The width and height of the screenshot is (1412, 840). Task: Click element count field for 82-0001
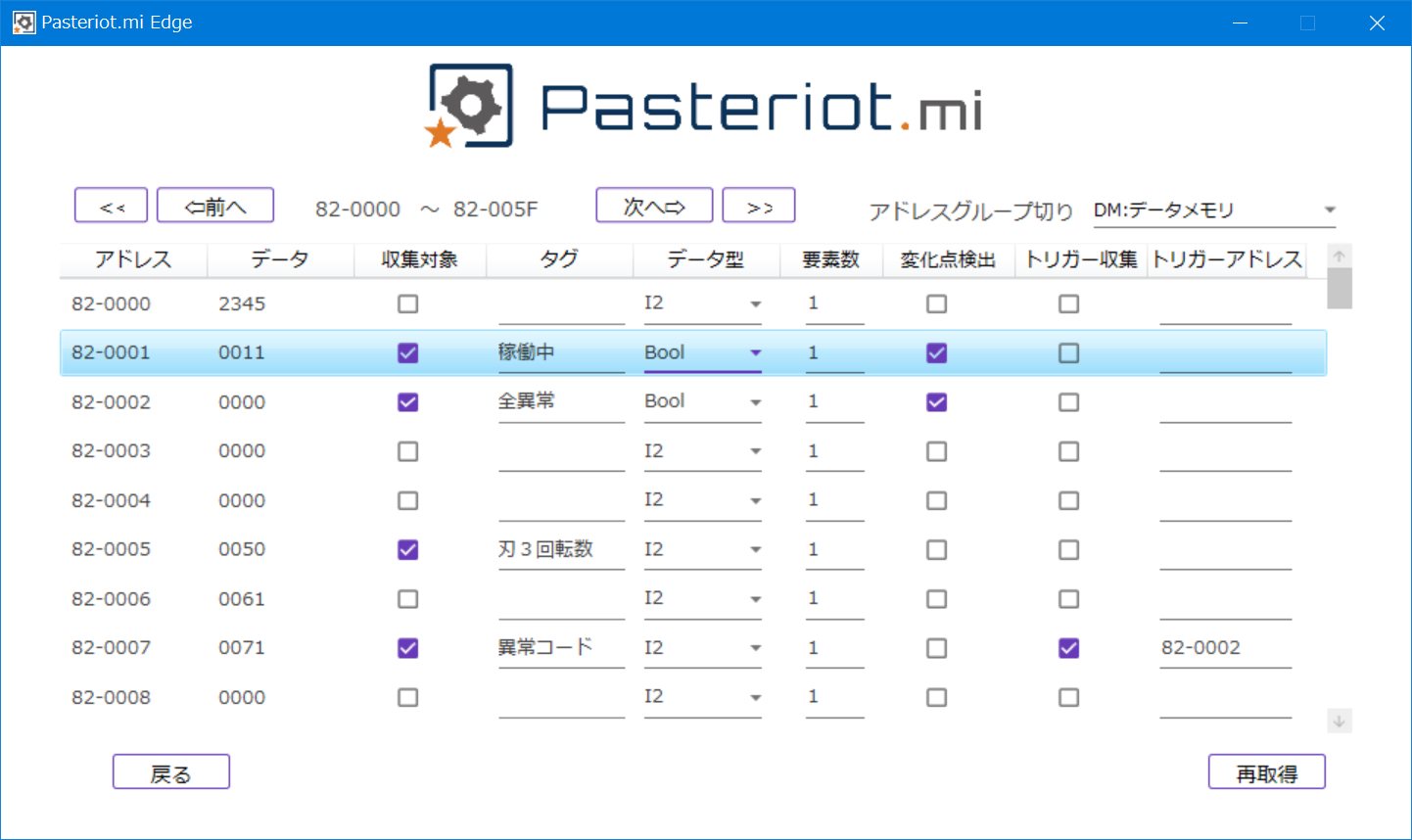pyautogui.click(x=835, y=353)
